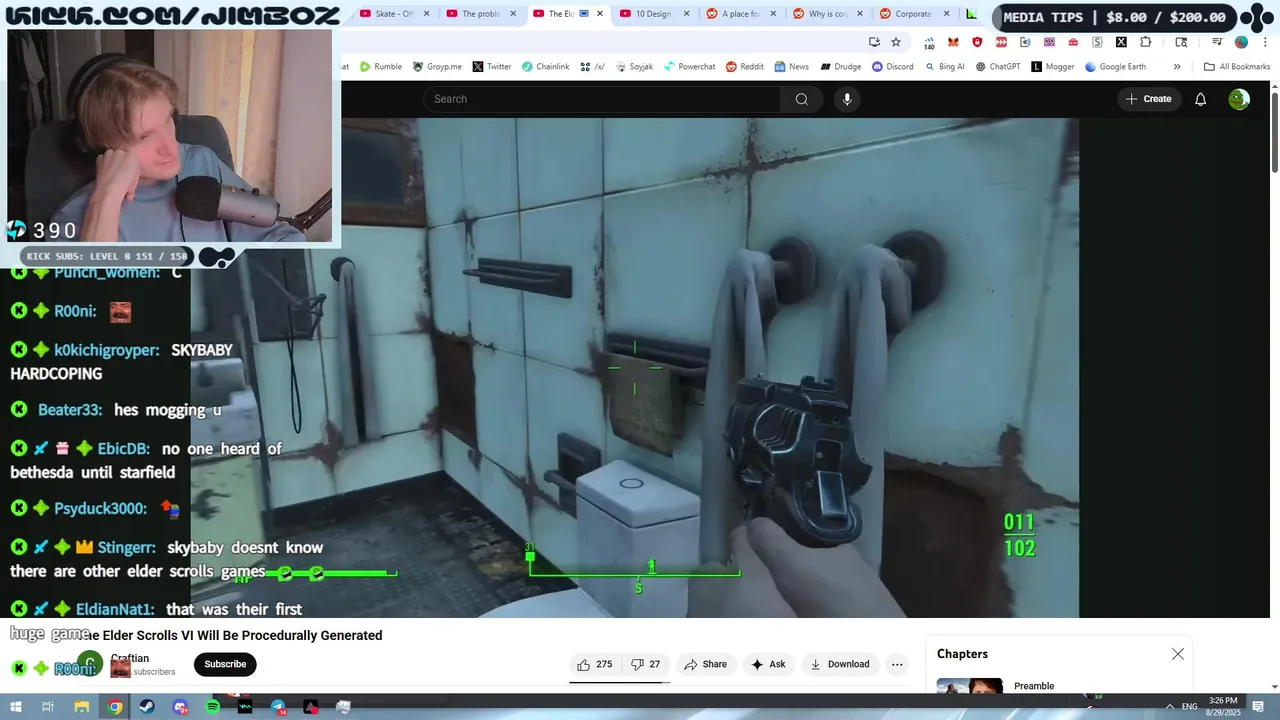This screenshot has width=1280, height=720.
Task: Open Steam from the taskbar
Action: (147, 707)
